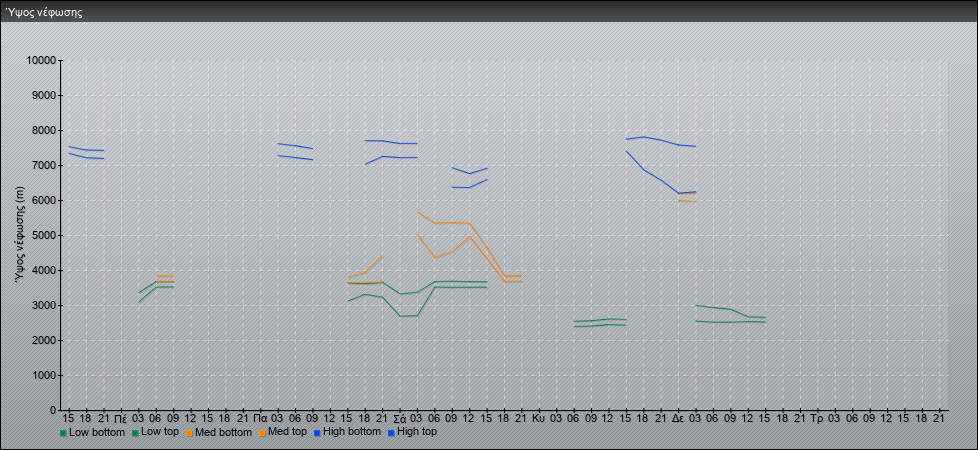
Task: Click the 5000 value on the y-axis
Action: point(44,235)
